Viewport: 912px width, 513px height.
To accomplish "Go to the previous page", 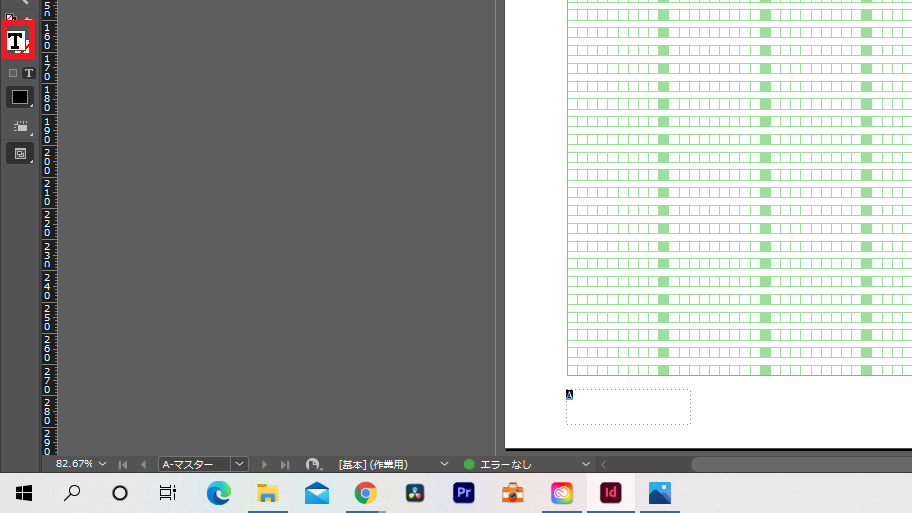I will (x=144, y=465).
